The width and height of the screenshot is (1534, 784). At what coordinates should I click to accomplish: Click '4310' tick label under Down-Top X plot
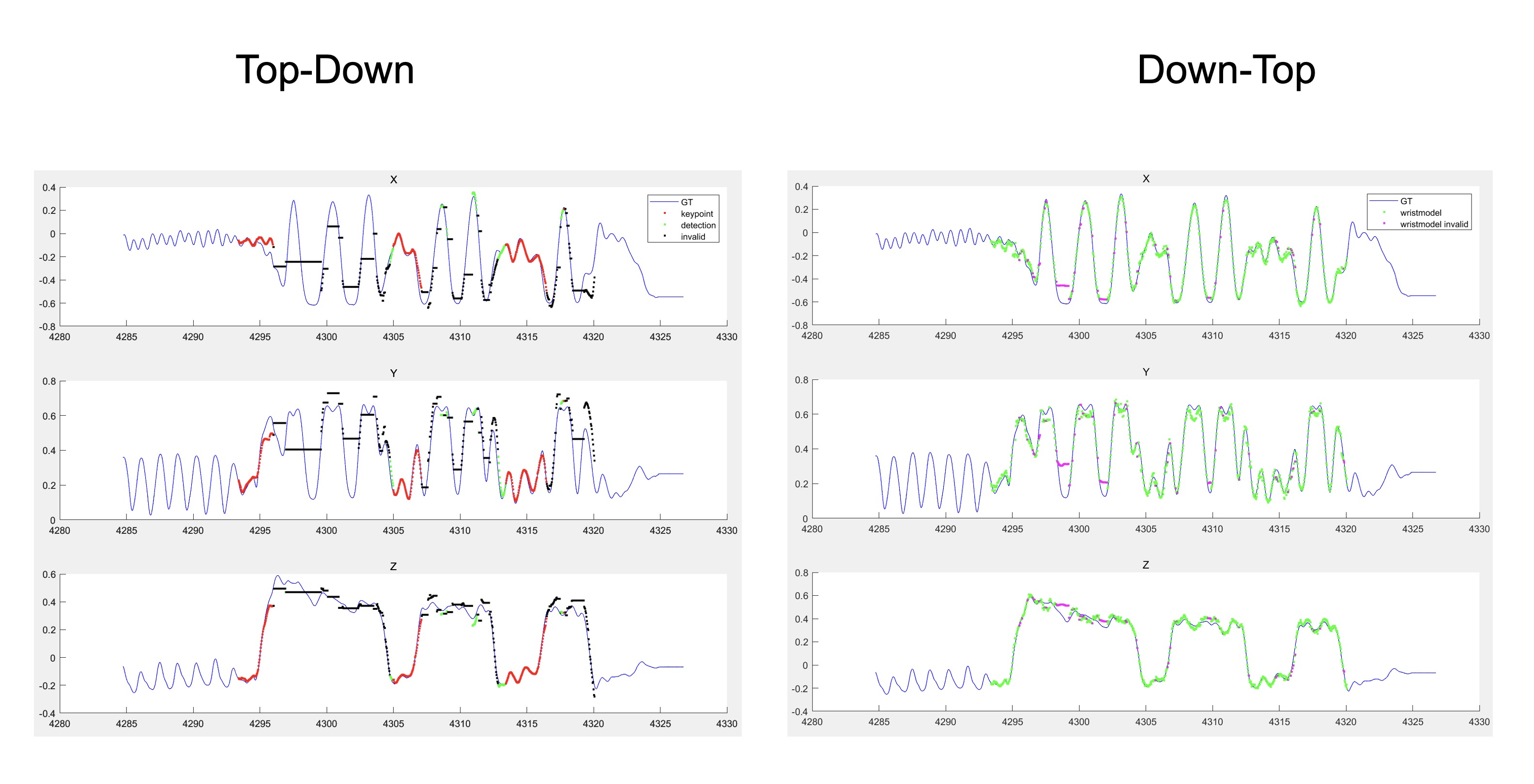1212,336
